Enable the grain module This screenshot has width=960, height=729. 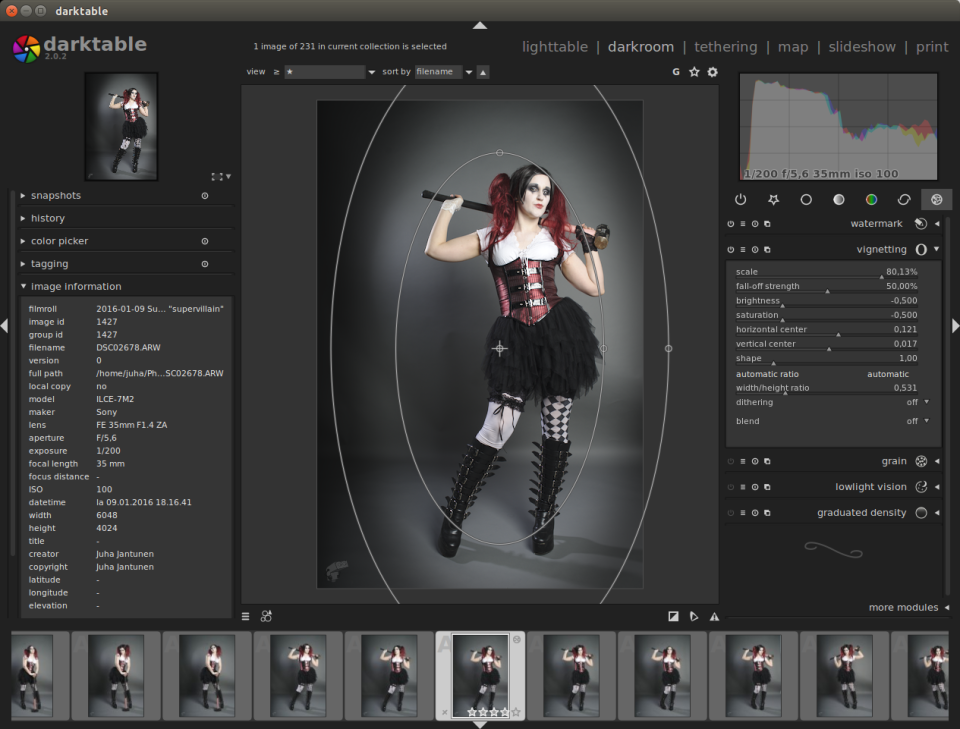pos(730,462)
